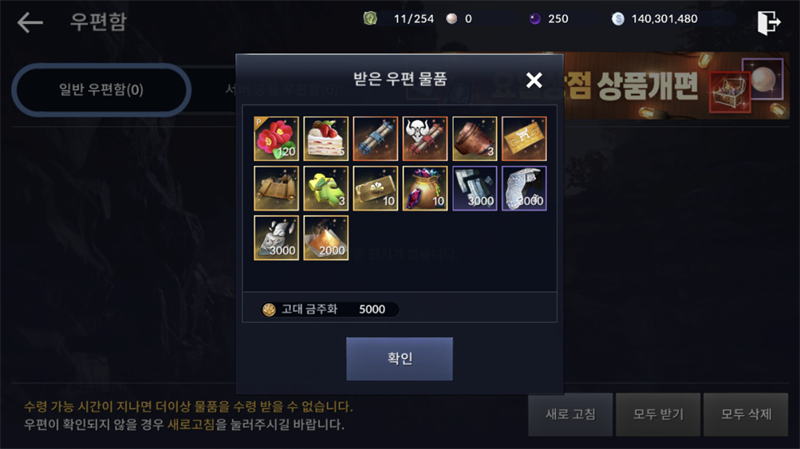Switch to the 일반 우편함(0) tab
The image size is (800, 449).
[x=101, y=90]
